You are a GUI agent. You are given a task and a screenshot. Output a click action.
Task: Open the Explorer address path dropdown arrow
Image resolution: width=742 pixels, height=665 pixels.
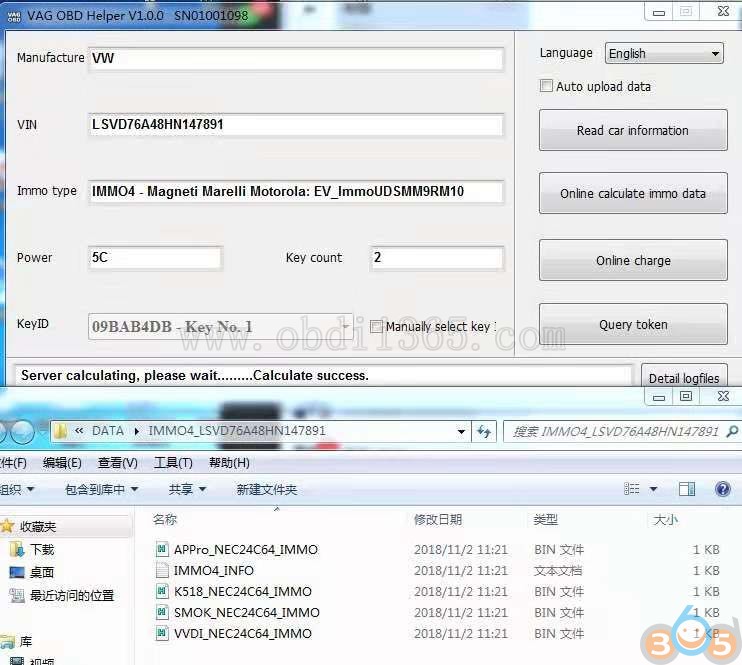pyautogui.click(x=460, y=432)
